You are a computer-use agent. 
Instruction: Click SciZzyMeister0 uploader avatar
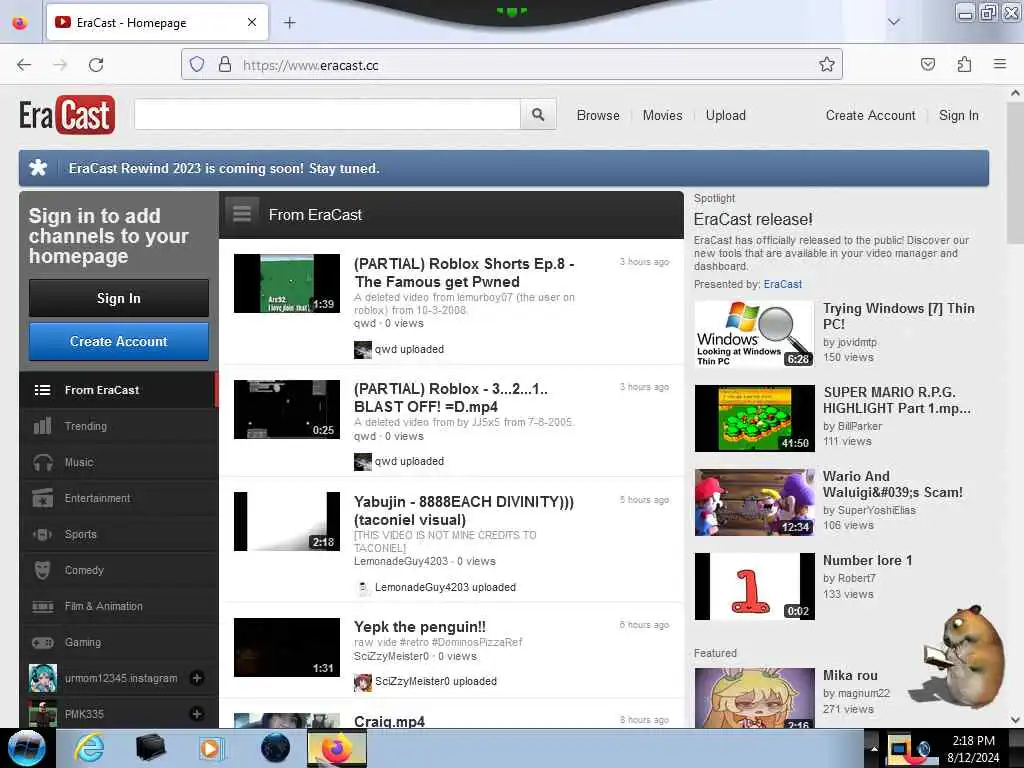click(362, 682)
